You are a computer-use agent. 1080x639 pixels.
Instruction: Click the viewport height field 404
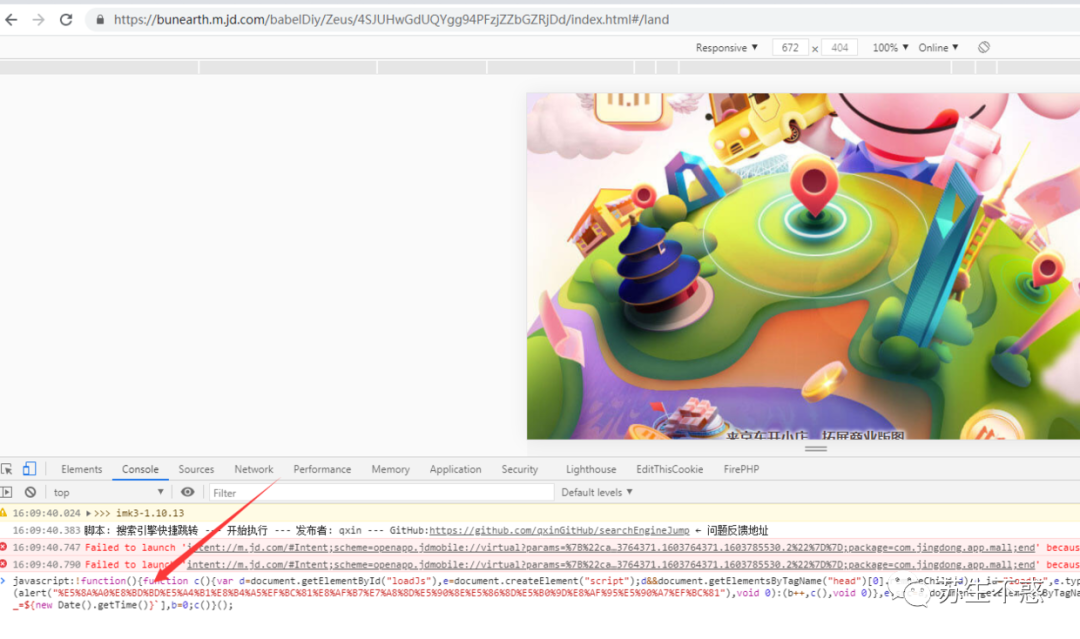point(839,48)
